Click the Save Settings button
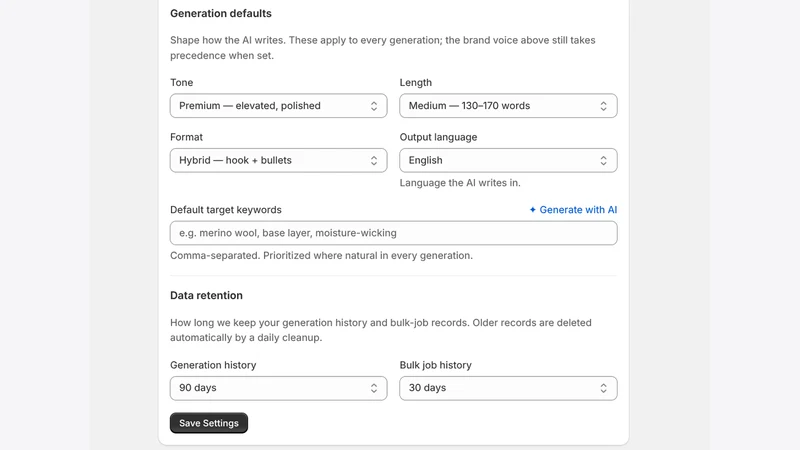The width and height of the screenshot is (800, 450). coord(209,423)
